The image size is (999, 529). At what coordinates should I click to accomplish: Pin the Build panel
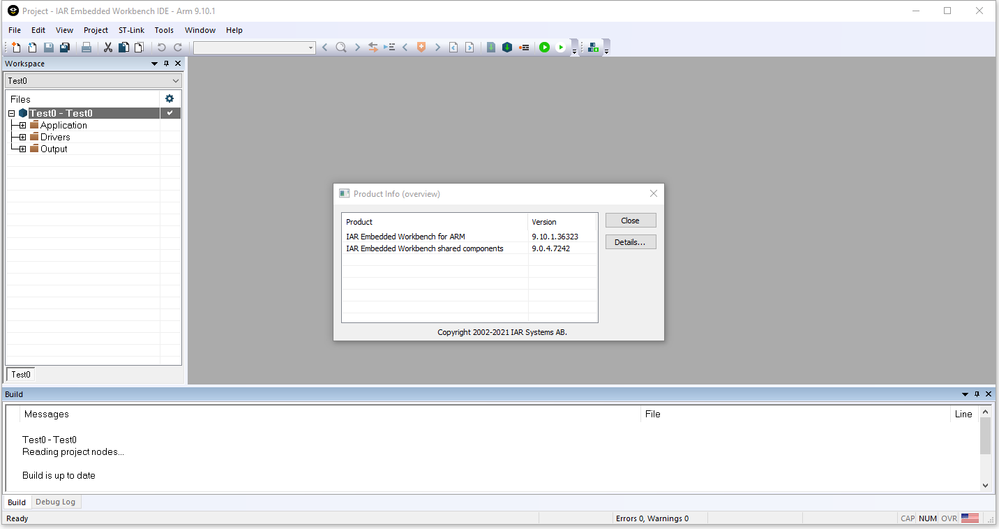coord(977,395)
